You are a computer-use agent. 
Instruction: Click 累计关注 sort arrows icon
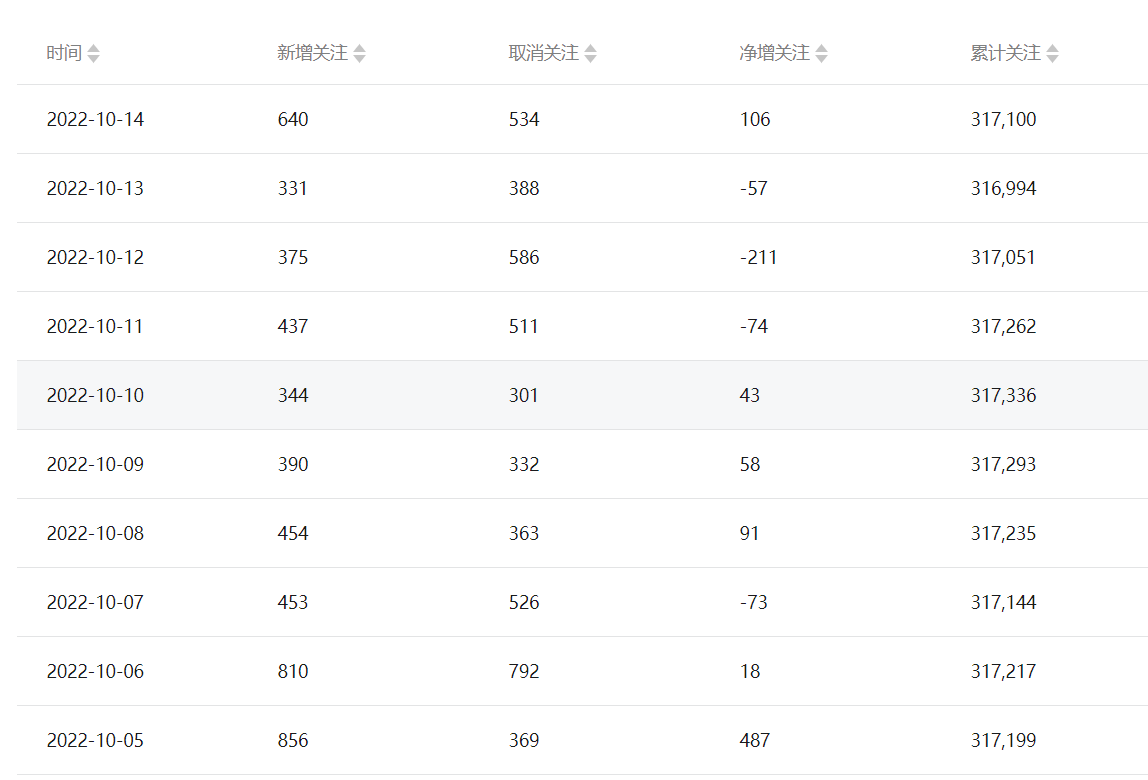1053,54
